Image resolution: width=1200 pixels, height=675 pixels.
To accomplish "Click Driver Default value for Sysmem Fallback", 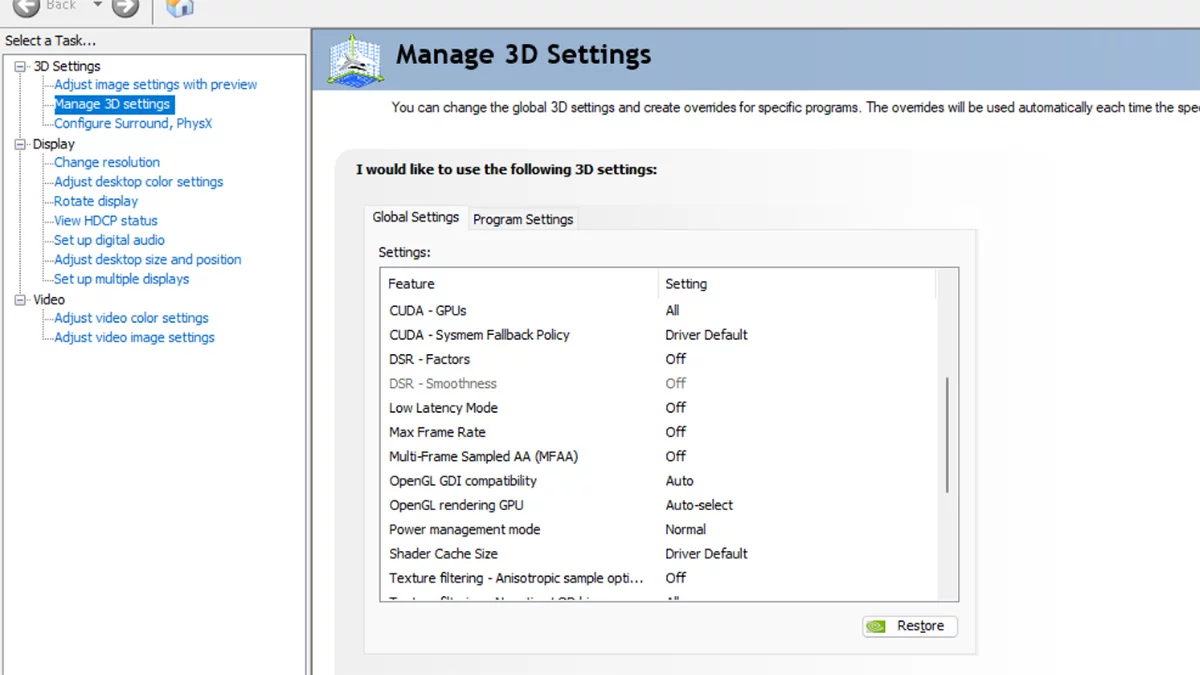I will coord(706,335).
